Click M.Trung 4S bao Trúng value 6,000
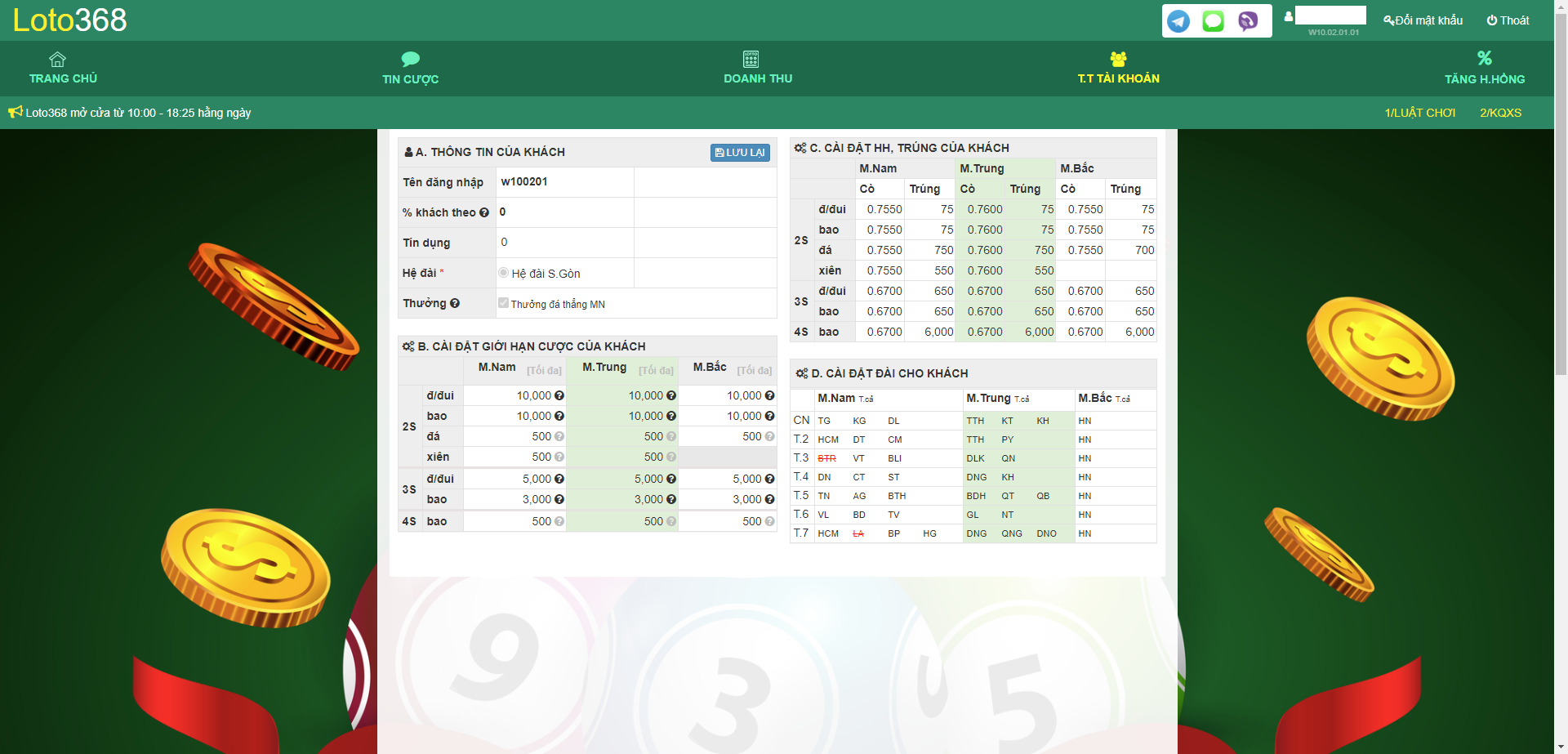 [x=1039, y=332]
